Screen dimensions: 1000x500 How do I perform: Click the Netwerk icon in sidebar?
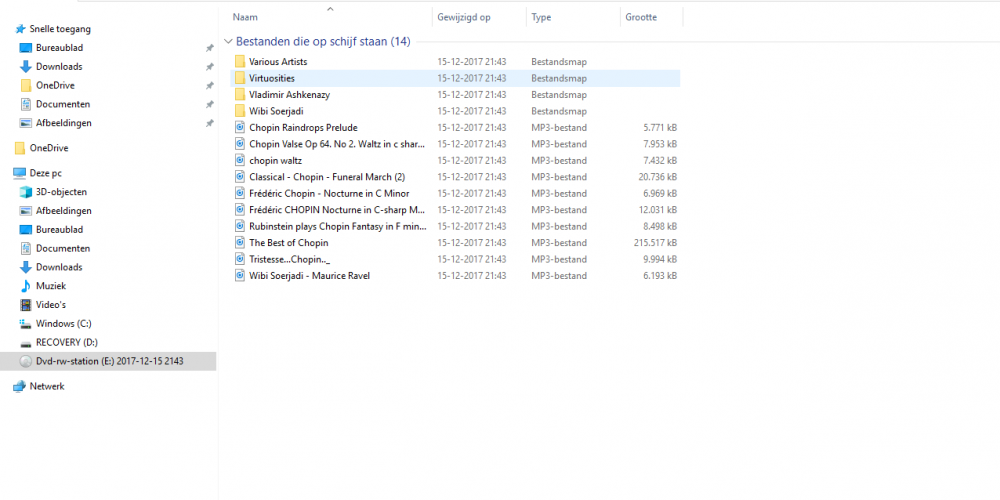20,386
